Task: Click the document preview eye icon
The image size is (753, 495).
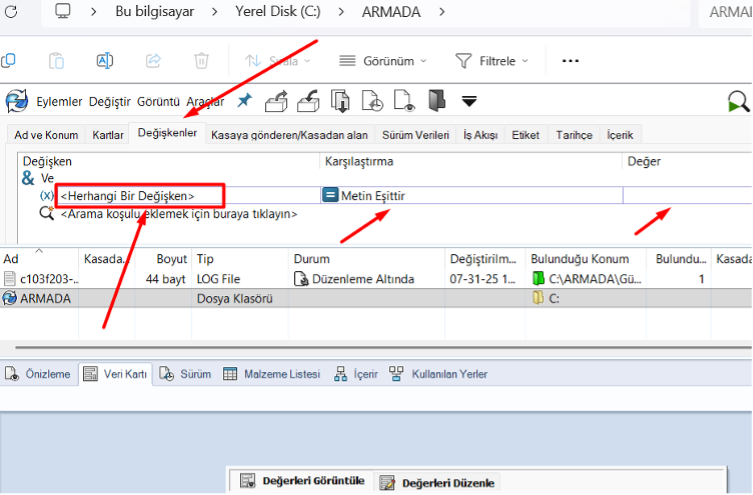Action: pyautogui.click(x=404, y=101)
